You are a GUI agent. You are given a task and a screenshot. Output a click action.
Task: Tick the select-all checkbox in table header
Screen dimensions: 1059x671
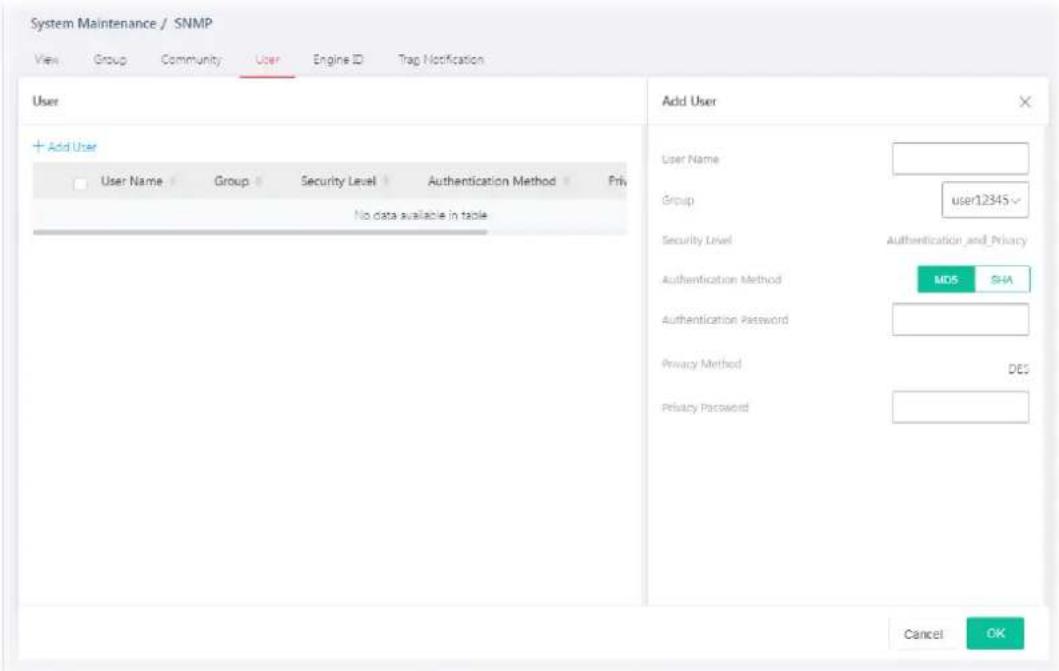coord(80,183)
